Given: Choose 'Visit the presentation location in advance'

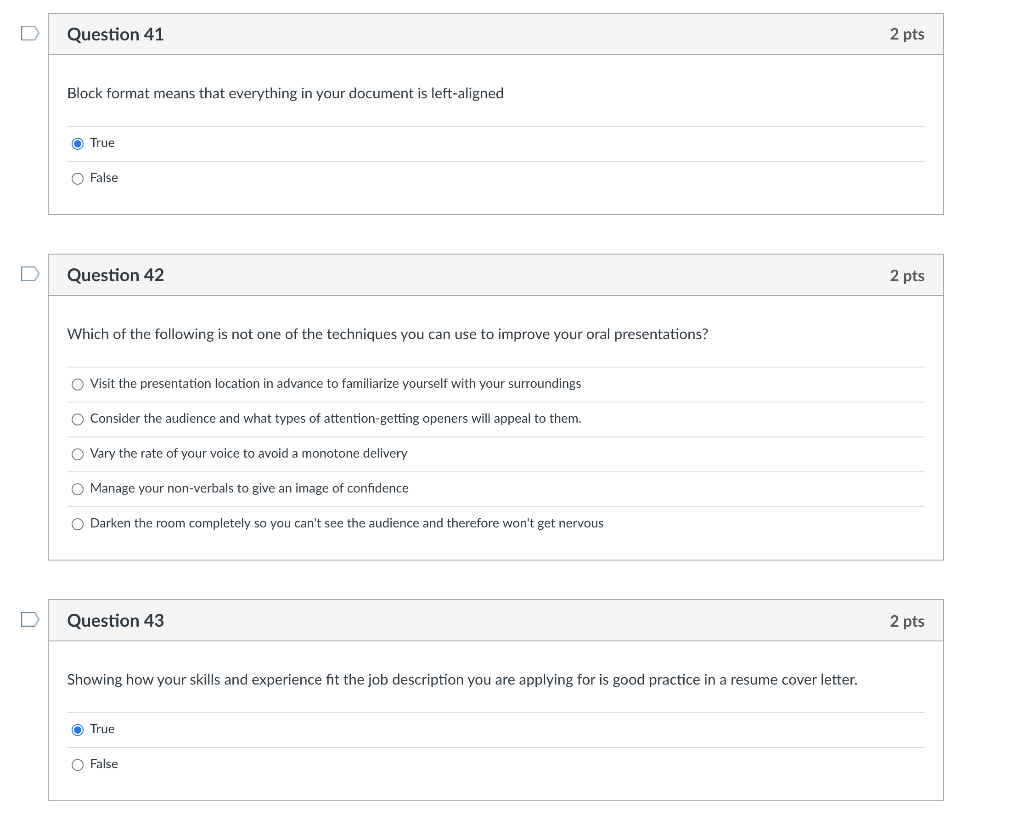Looking at the screenshot, I should click(x=78, y=384).
